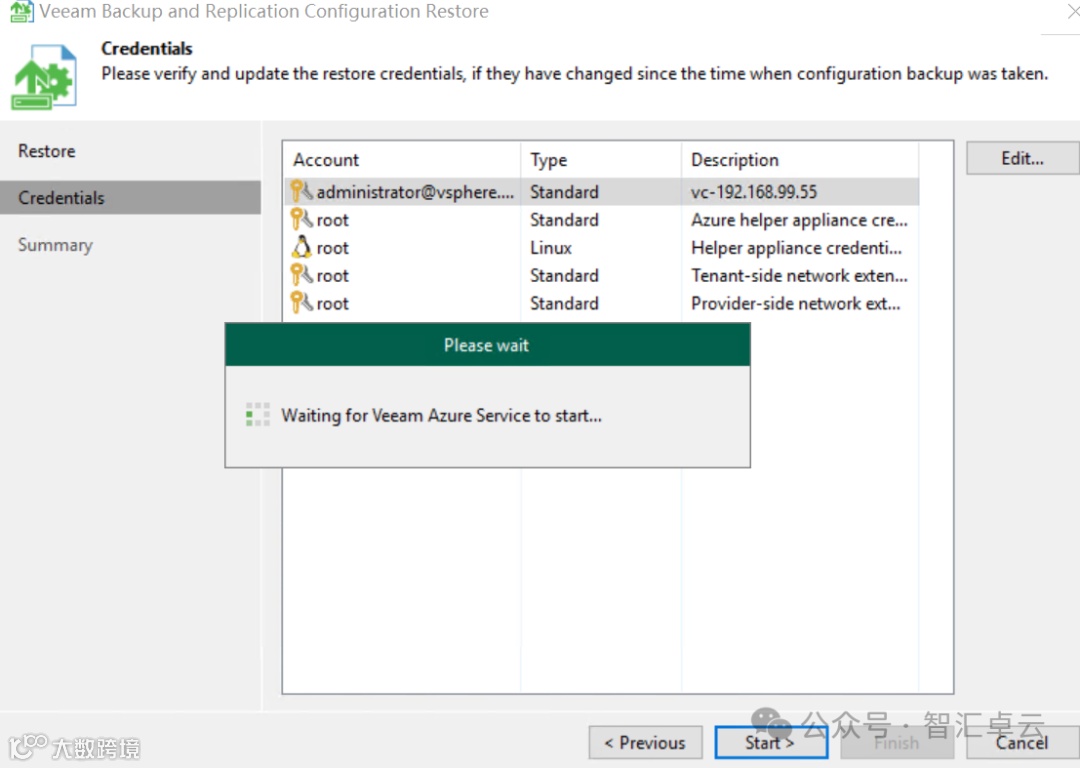Click the root account in the Azure helper row

point(333,220)
